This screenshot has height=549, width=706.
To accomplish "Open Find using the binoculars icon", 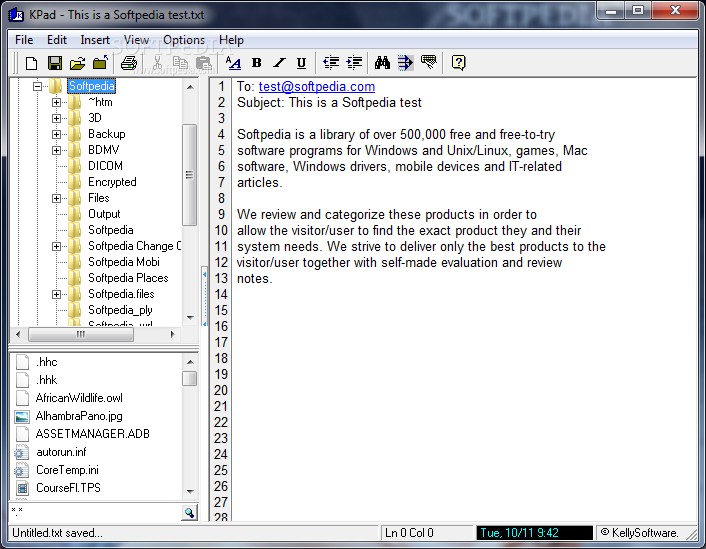I will coord(382,63).
